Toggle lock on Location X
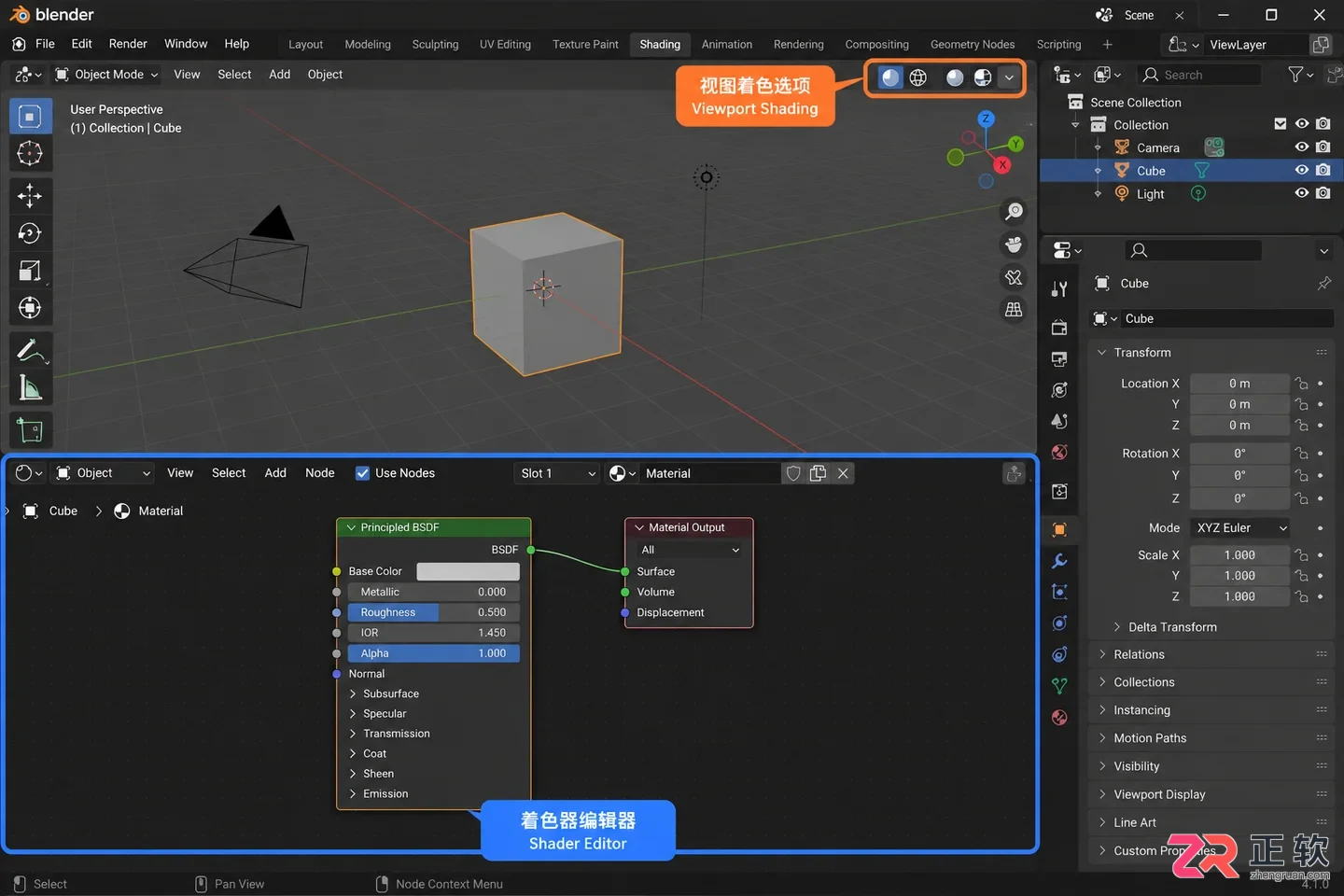This screenshot has width=1344, height=896. pos(1301,384)
